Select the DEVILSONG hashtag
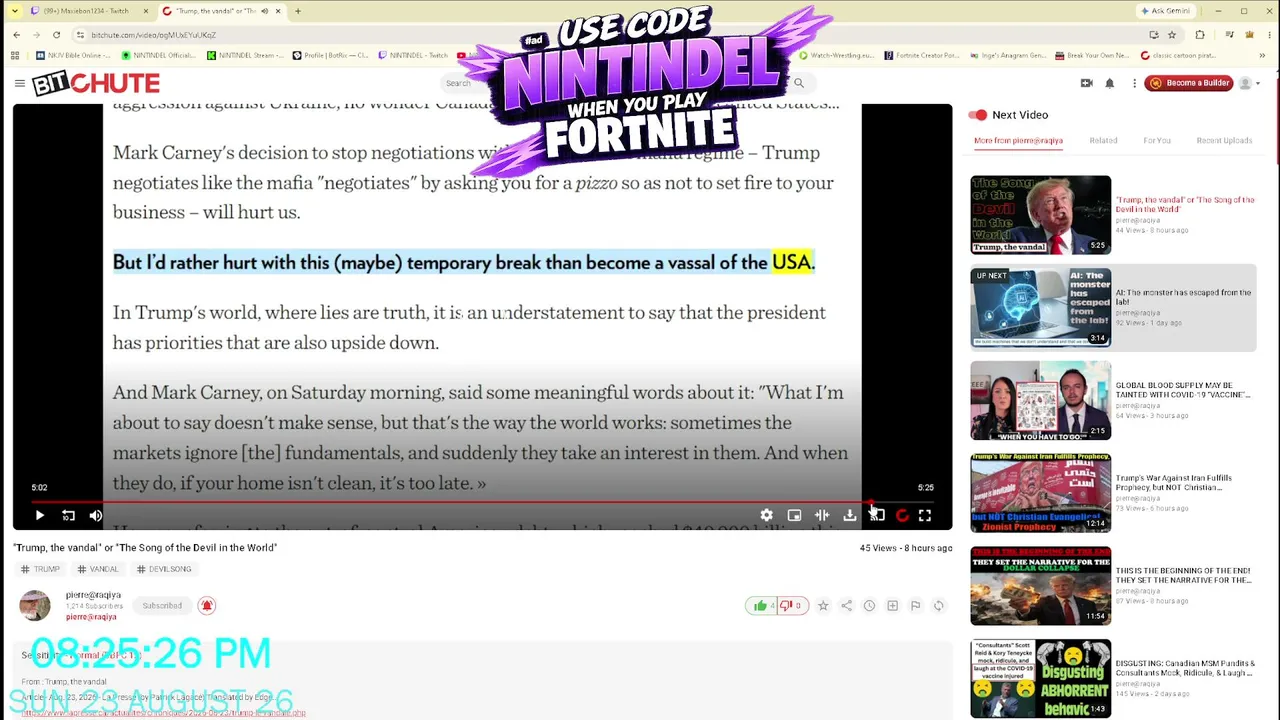 [164, 569]
